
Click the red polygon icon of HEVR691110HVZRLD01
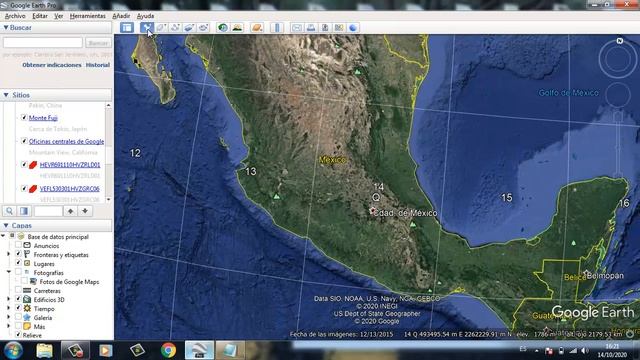(x=33, y=165)
